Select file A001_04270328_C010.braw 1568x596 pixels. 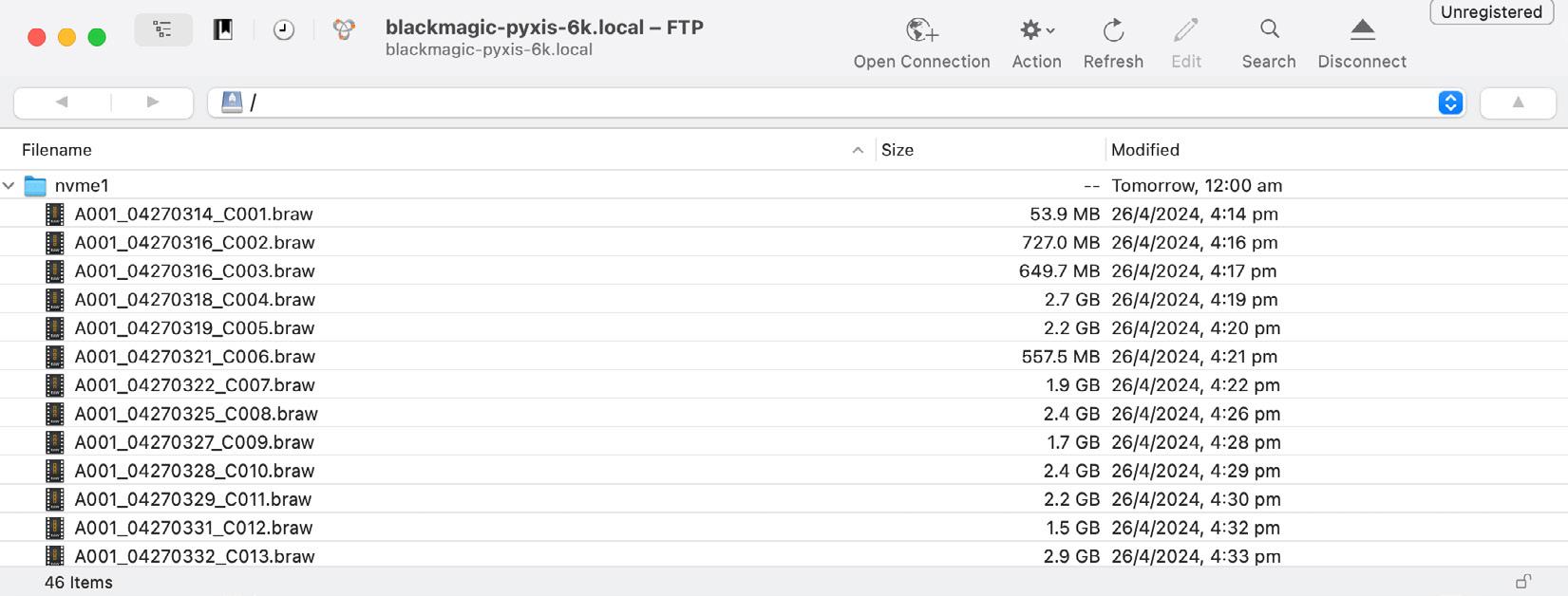[x=195, y=471]
